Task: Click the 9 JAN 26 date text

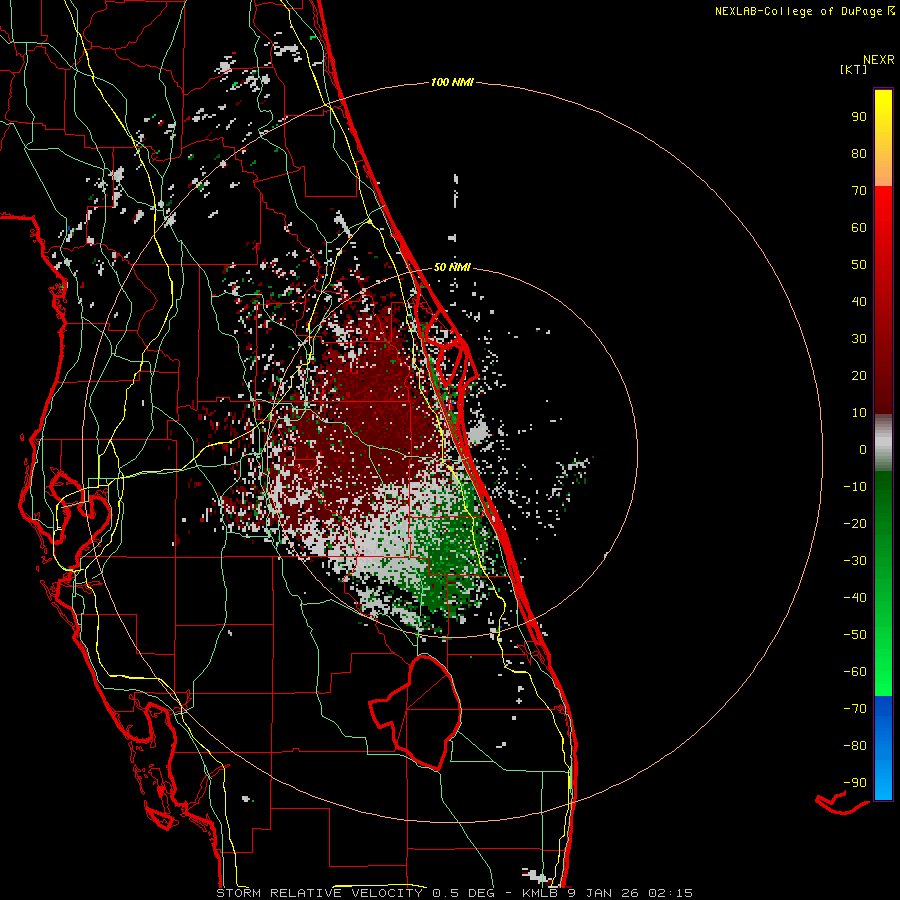Action: (x=603, y=893)
